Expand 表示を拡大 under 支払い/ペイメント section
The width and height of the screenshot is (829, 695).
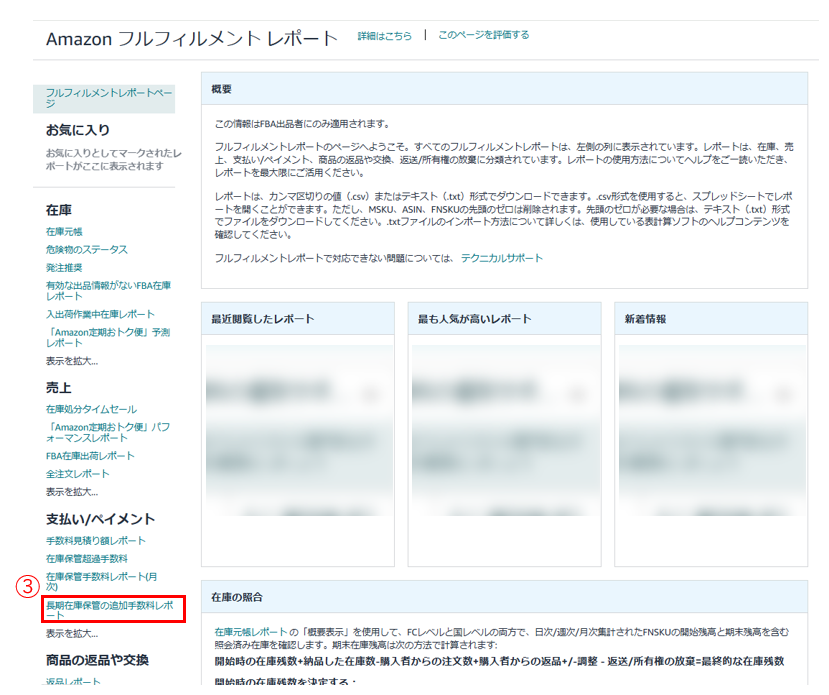[x=72, y=633]
